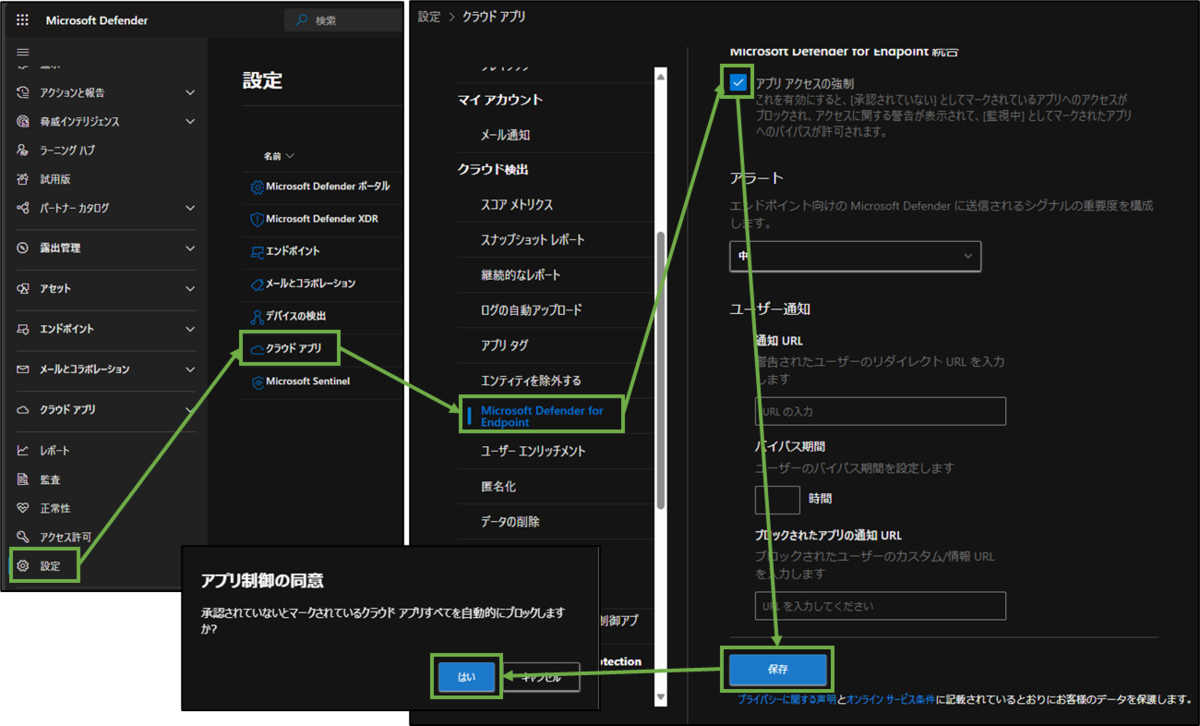This screenshot has width=1200, height=726.
Task: Focus the ブロックされたアプリの通知 URL field
Action: 880,605
